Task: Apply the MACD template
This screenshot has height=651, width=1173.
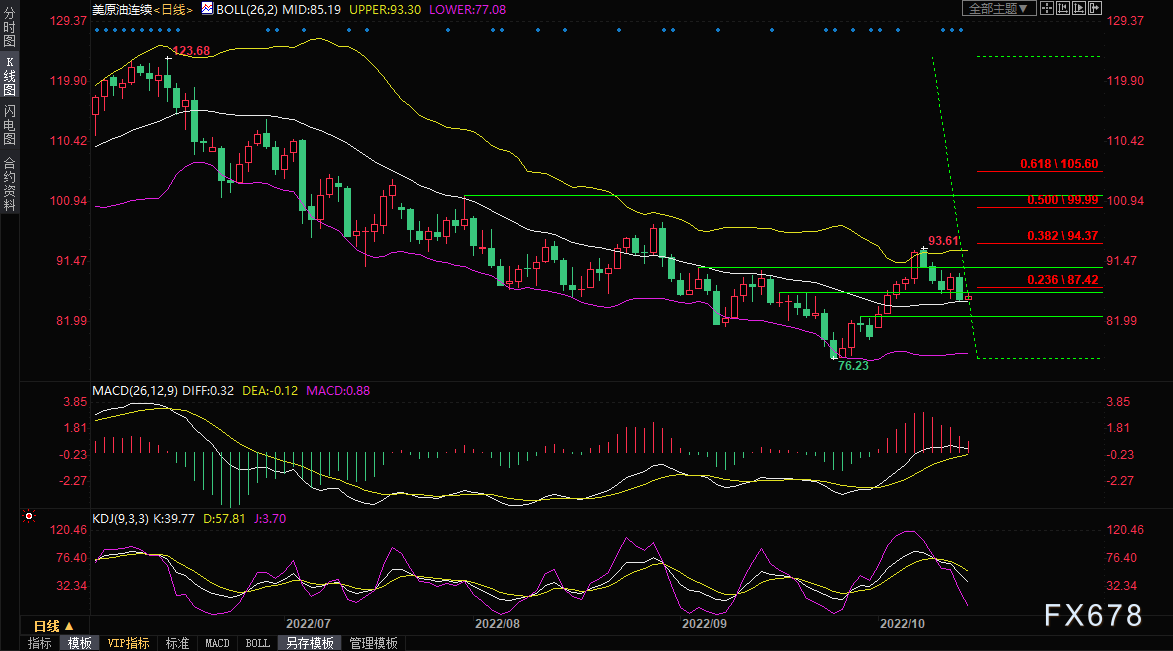Action: coord(217,644)
